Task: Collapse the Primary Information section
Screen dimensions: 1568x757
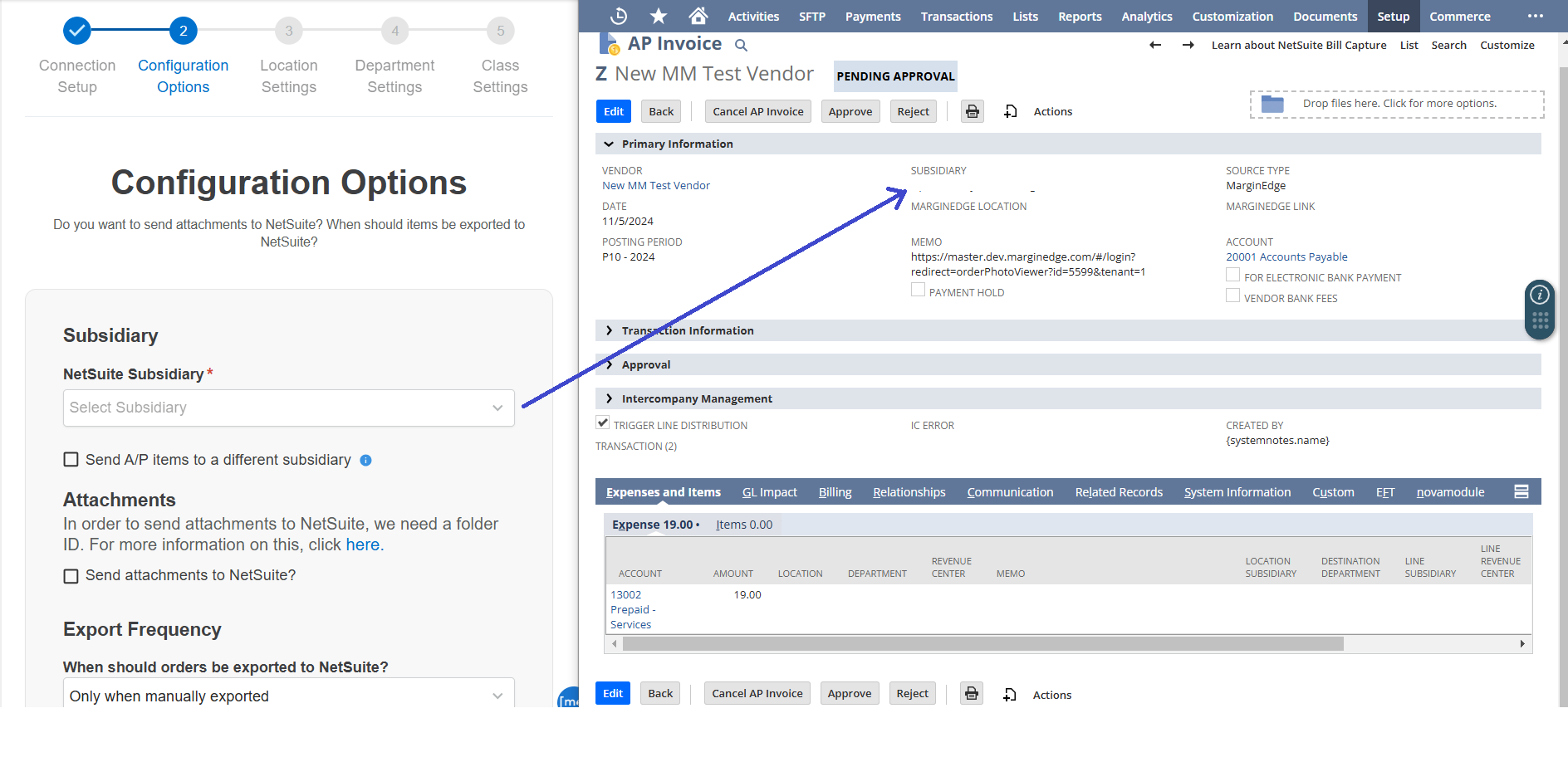Action: coord(609,144)
